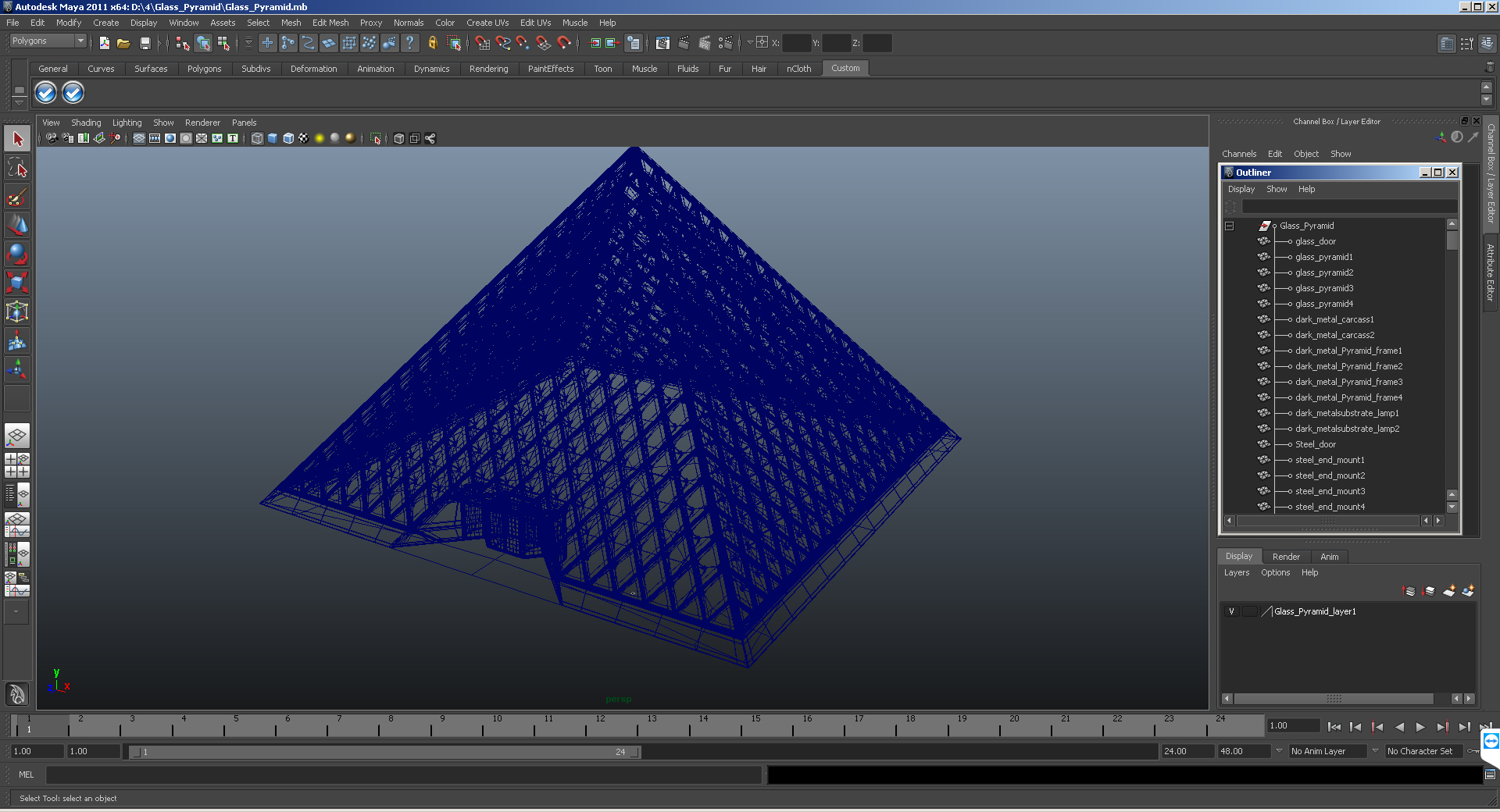This screenshot has height=812, width=1500.
Task: Enable snap to grids magnet icon
Action: [x=482, y=43]
